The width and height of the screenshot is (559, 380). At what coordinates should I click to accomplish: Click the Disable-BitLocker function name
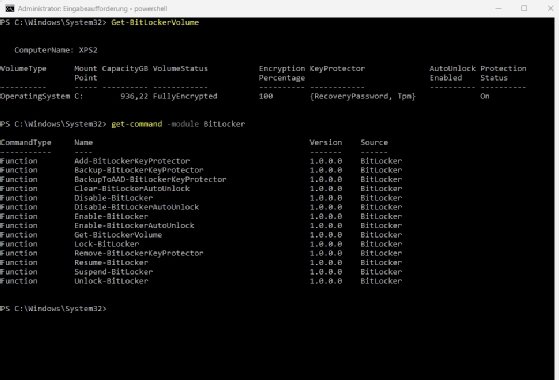pos(113,198)
